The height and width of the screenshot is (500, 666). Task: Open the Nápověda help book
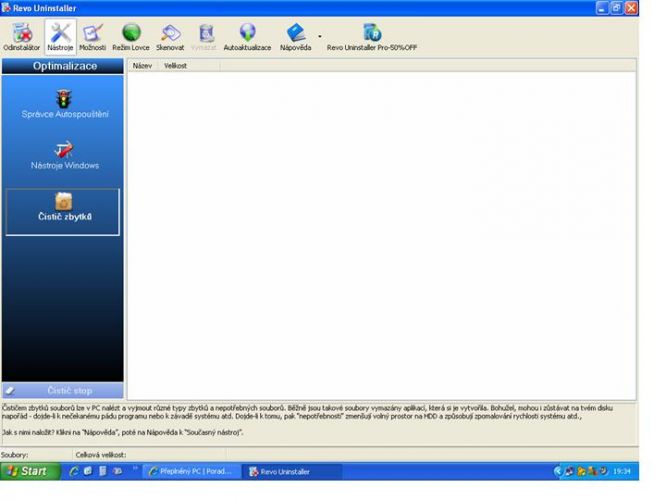(296, 37)
